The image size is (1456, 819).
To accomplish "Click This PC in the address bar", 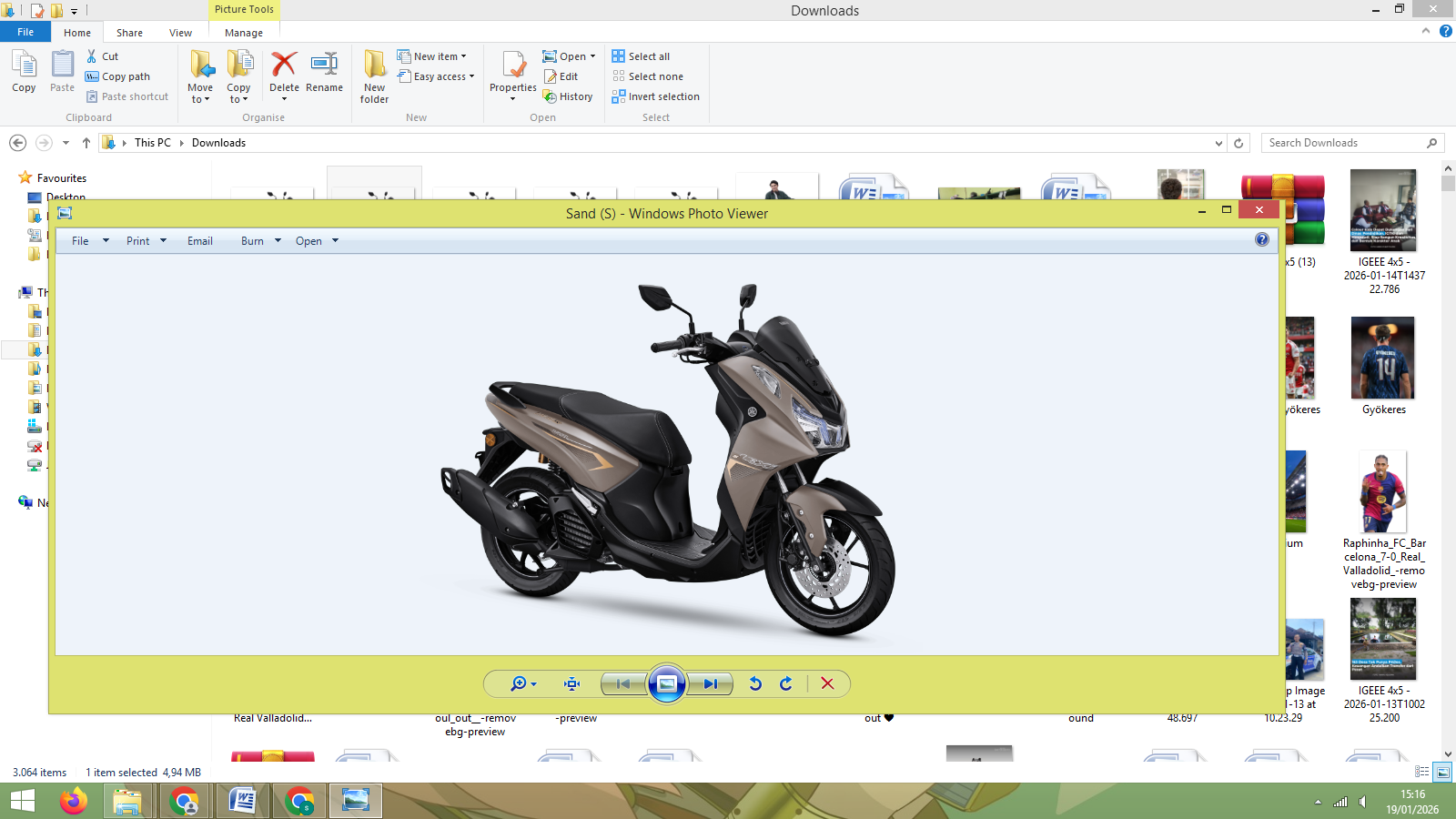I will (153, 143).
